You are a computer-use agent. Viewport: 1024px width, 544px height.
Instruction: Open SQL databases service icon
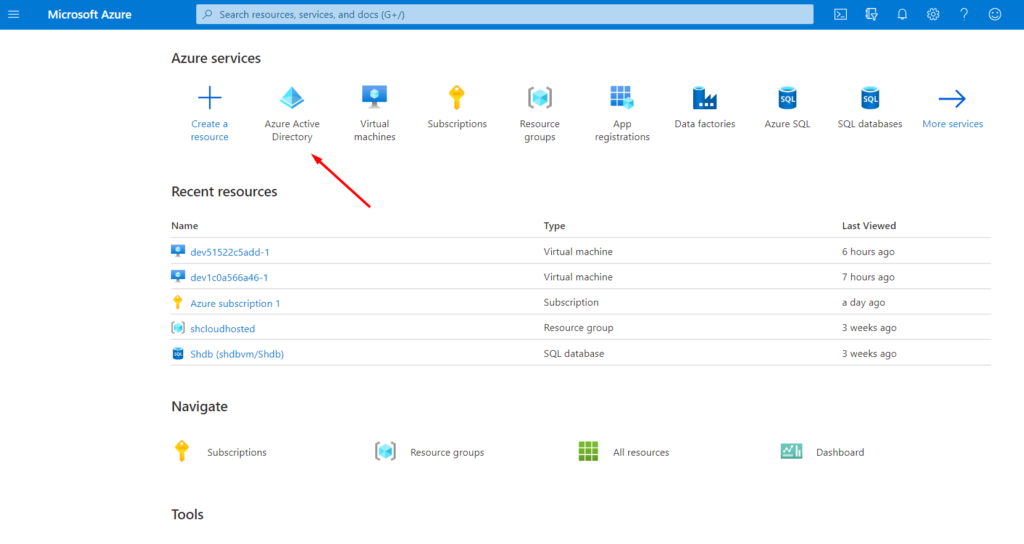[x=870, y=98]
